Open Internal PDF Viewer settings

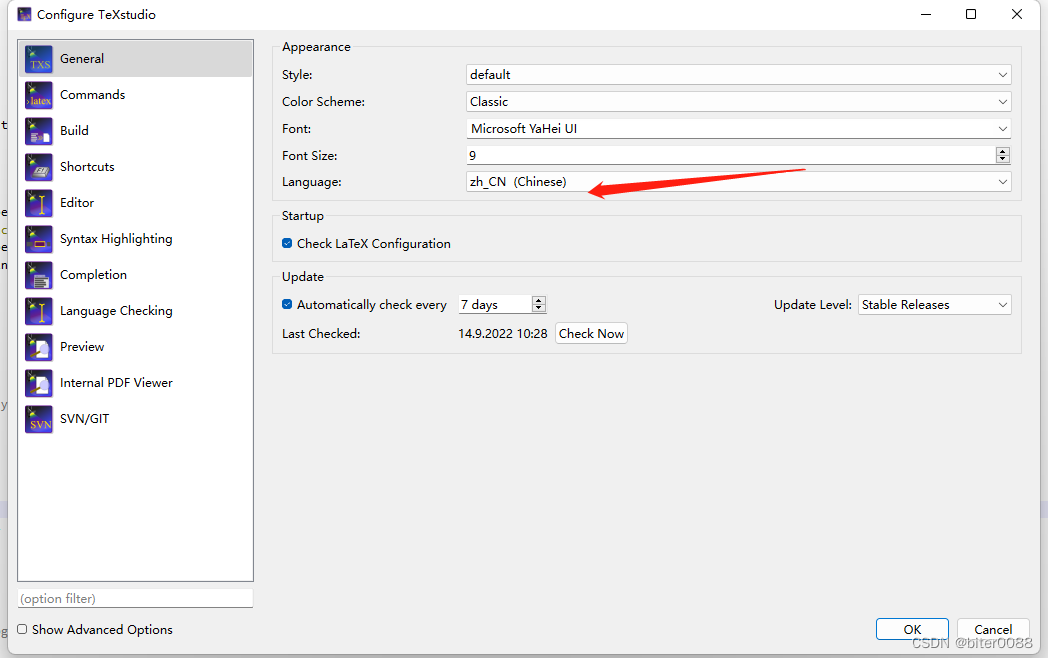(x=136, y=383)
